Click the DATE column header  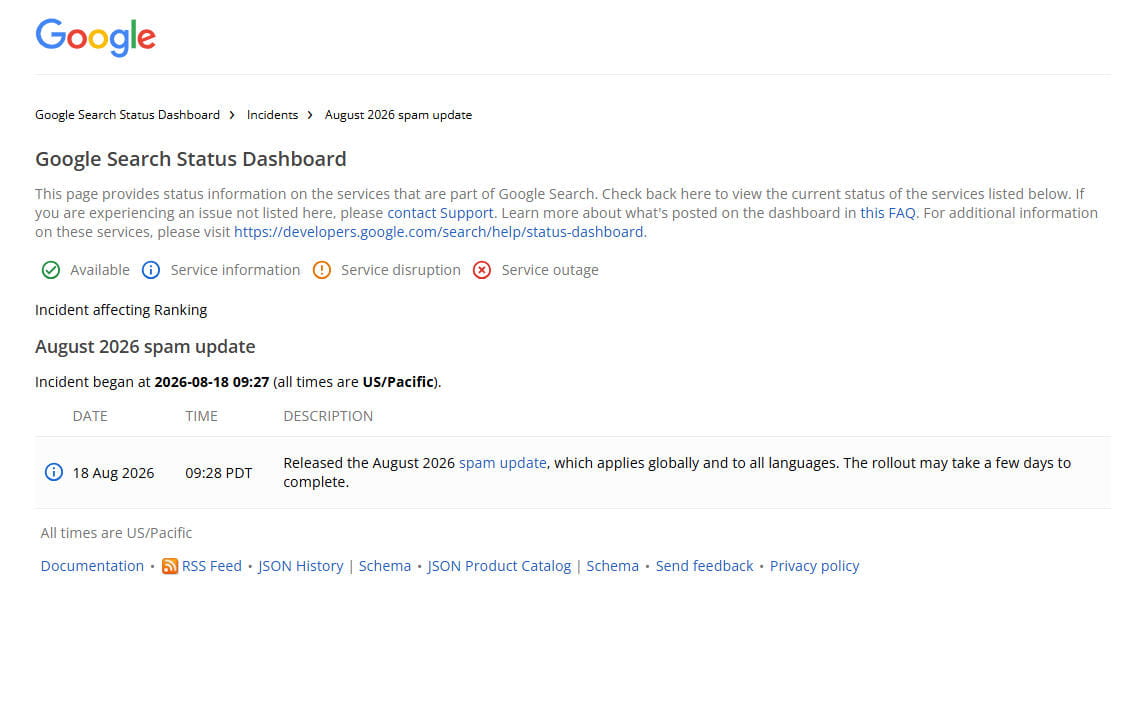coord(90,416)
